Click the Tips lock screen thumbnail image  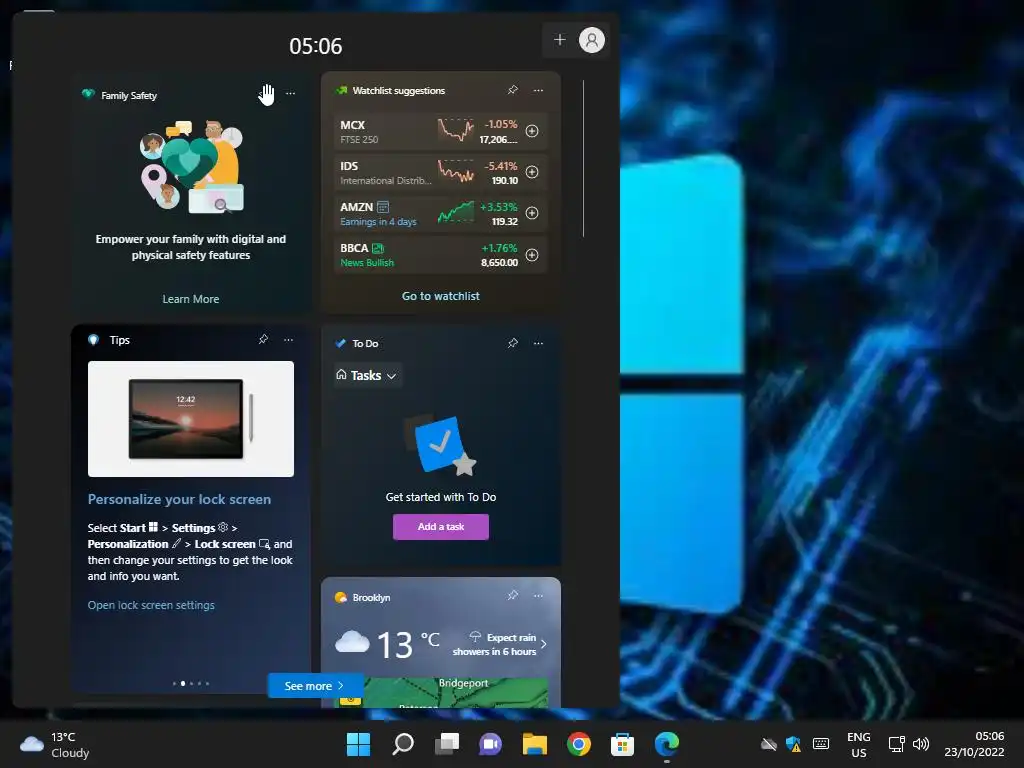[x=191, y=419]
